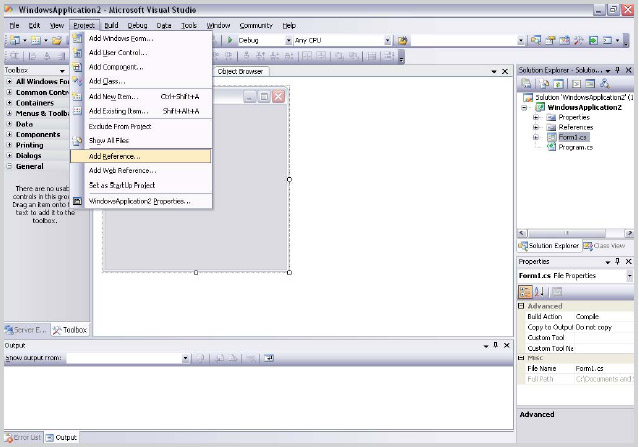Expand the Form1.cs node in Solution Explorer
This screenshot has height=447, width=639.
pos(536,137)
